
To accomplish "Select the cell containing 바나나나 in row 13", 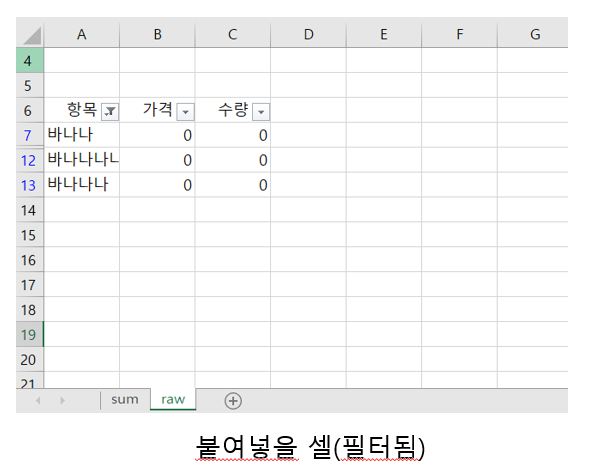I will (82, 185).
